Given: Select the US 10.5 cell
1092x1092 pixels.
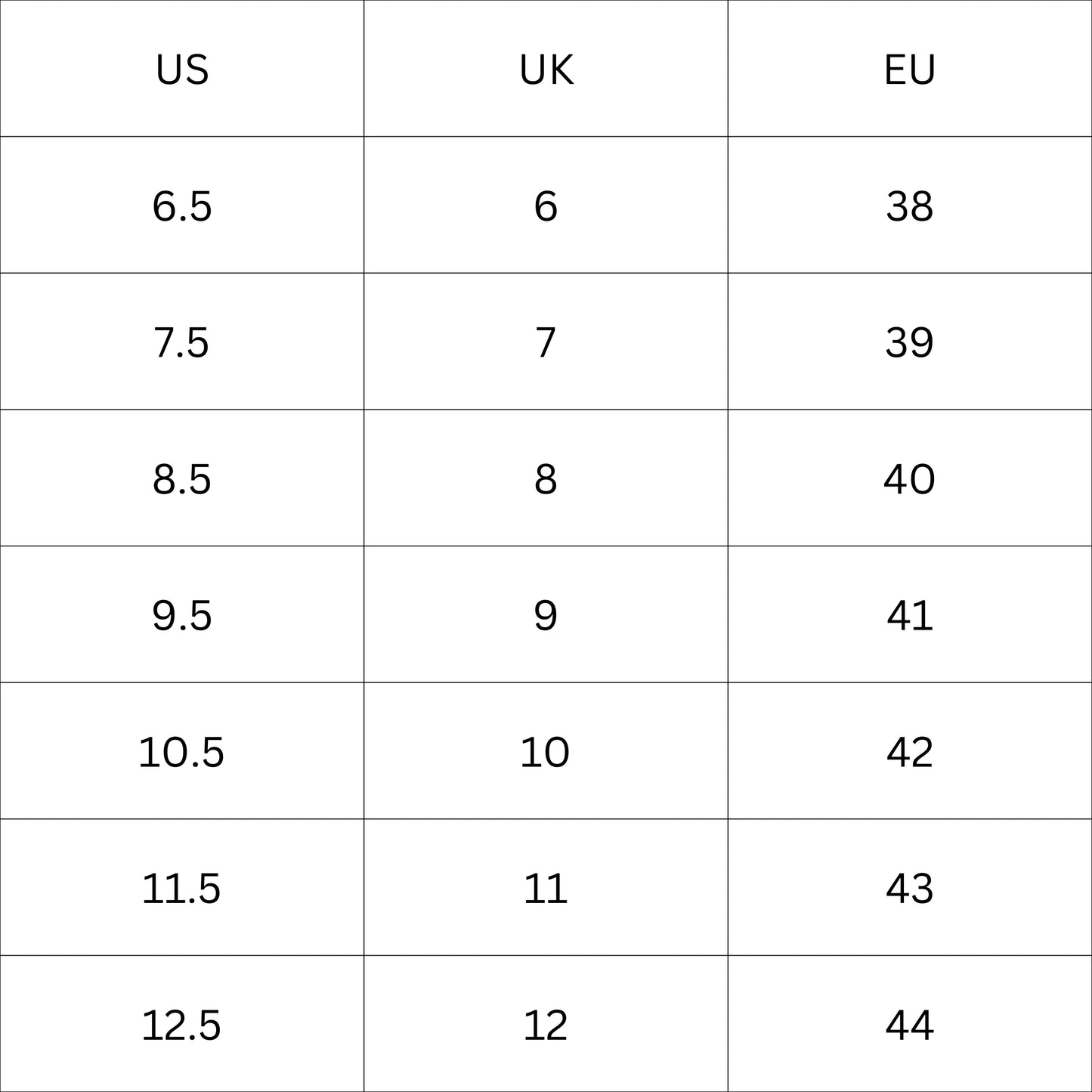Looking at the screenshot, I should [182, 752].
